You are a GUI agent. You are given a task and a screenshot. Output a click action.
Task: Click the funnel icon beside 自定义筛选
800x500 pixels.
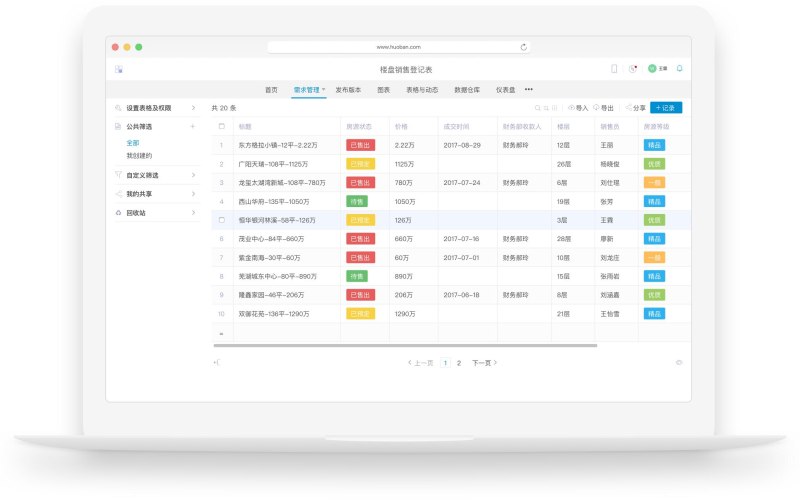click(x=118, y=175)
